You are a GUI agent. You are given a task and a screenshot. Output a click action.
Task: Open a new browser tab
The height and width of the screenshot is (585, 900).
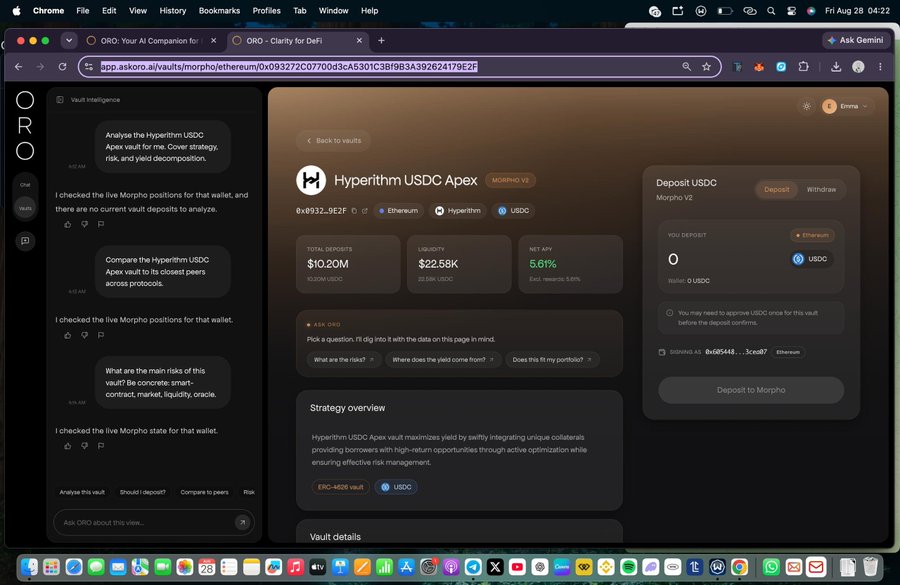pyautogui.click(x=381, y=41)
